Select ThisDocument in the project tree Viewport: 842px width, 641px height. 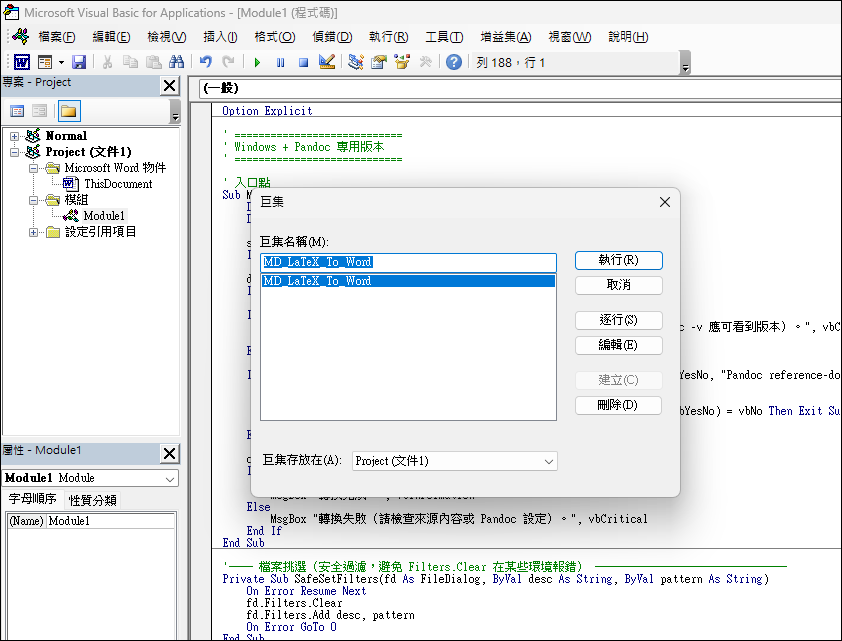pyautogui.click(x=117, y=184)
